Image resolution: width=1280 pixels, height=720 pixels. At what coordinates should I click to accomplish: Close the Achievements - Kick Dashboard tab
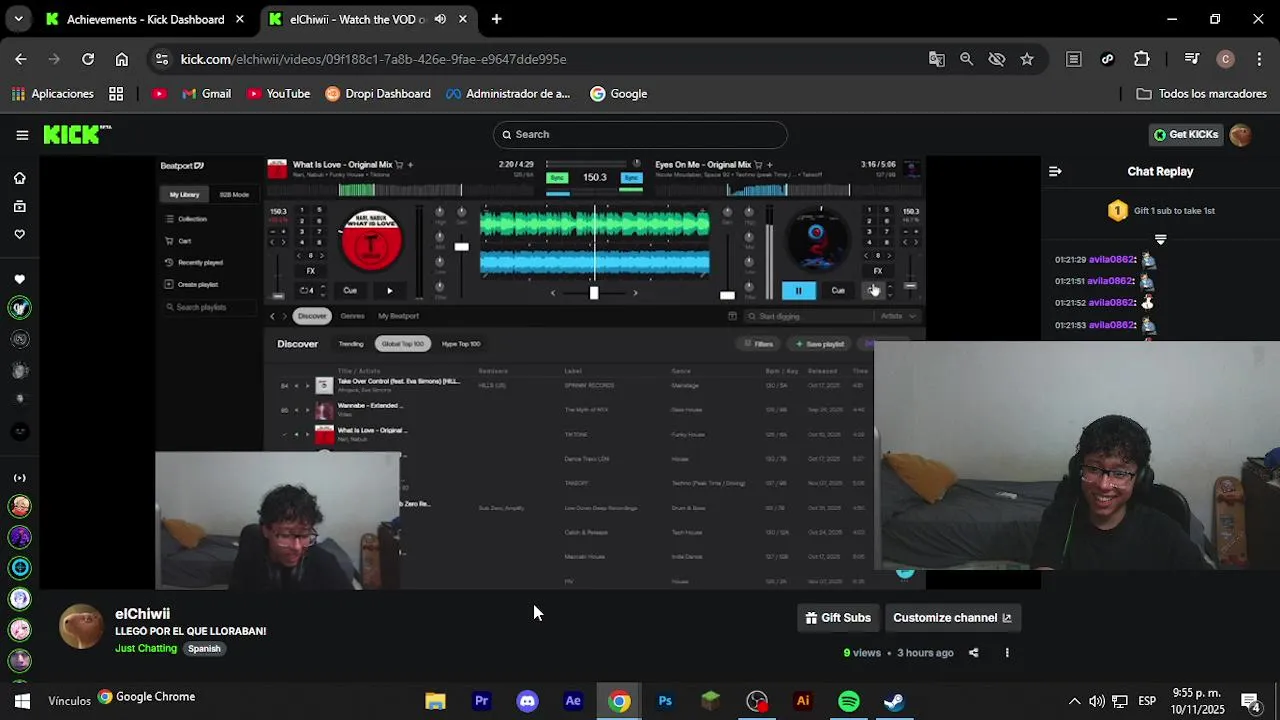[x=240, y=19]
